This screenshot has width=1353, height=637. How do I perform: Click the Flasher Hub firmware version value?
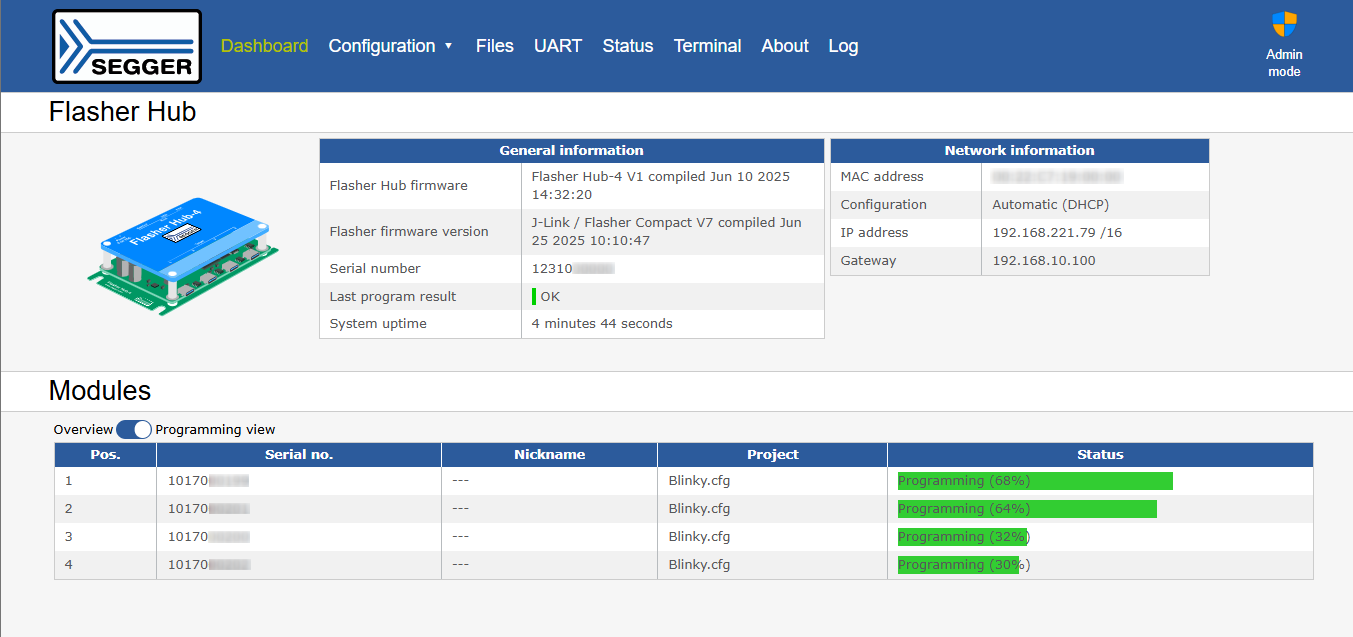(661, 186)
